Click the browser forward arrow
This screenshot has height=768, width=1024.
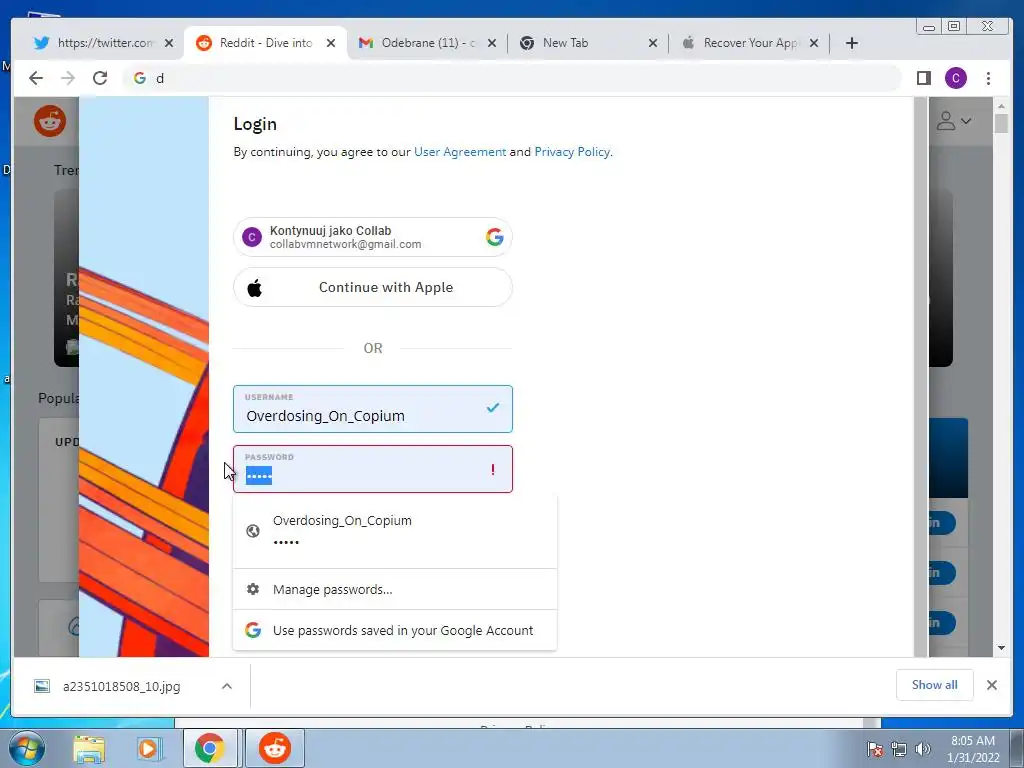[68, 78]
